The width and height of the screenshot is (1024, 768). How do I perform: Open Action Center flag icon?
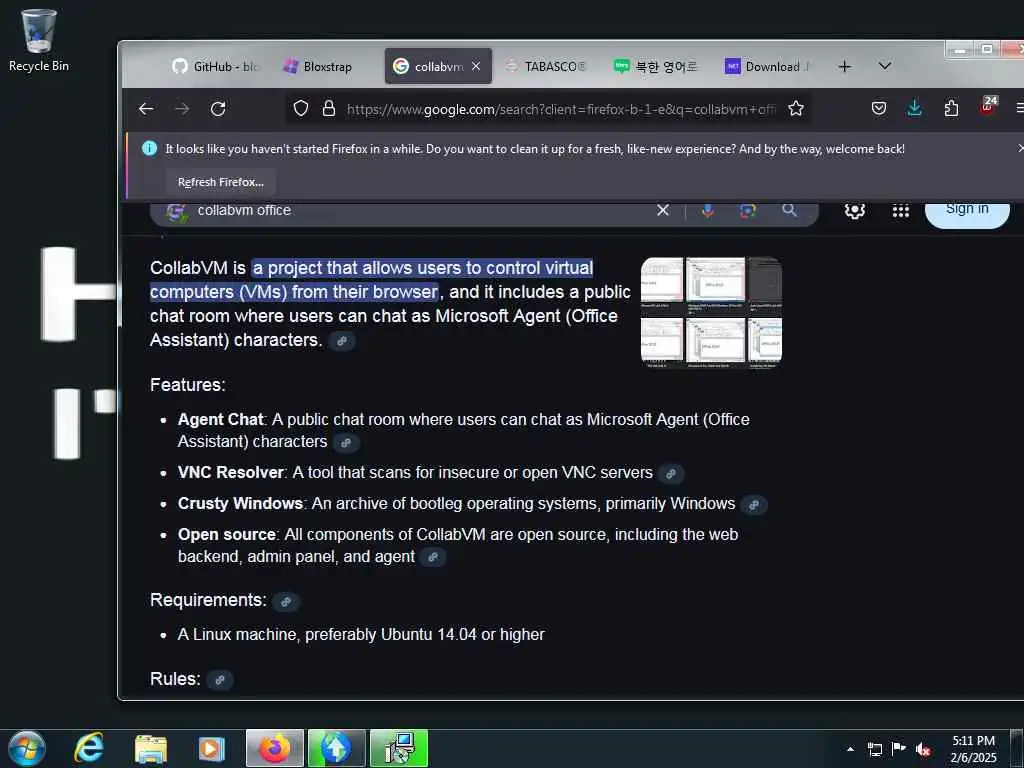click(899, 749)
